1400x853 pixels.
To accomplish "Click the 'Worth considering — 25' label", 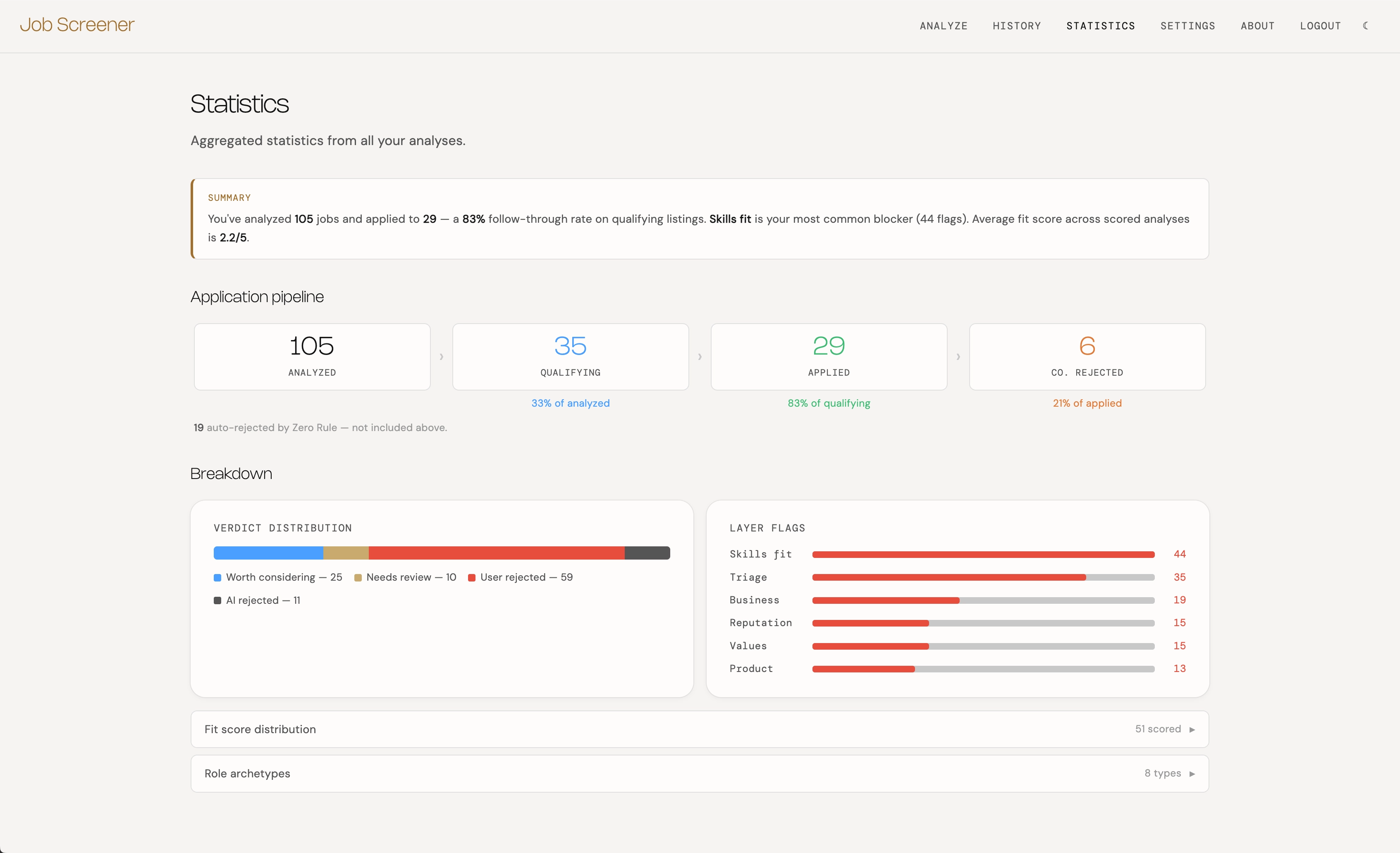I will click(284, 578).
